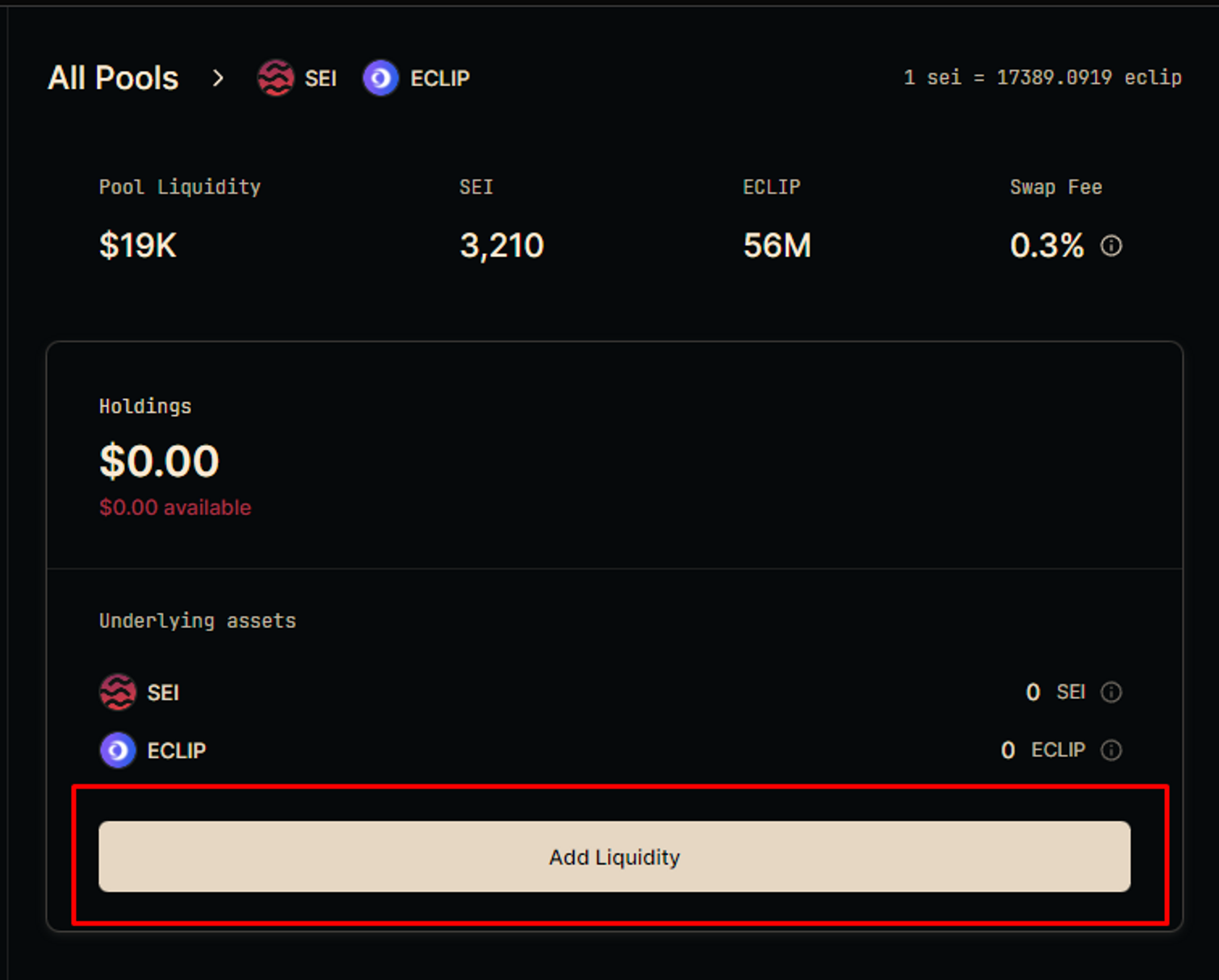The image size is (1219, 980).
Task: Click the red "$0.00 available" text
Action: 175,507
